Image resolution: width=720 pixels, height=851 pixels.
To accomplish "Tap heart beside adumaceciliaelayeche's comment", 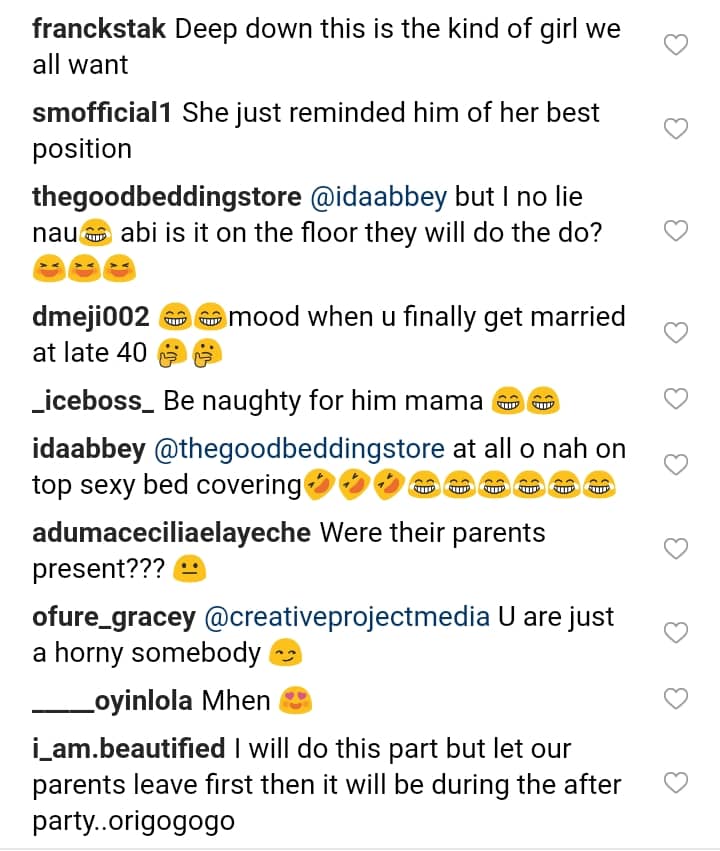I will click(x=677, y=549).
